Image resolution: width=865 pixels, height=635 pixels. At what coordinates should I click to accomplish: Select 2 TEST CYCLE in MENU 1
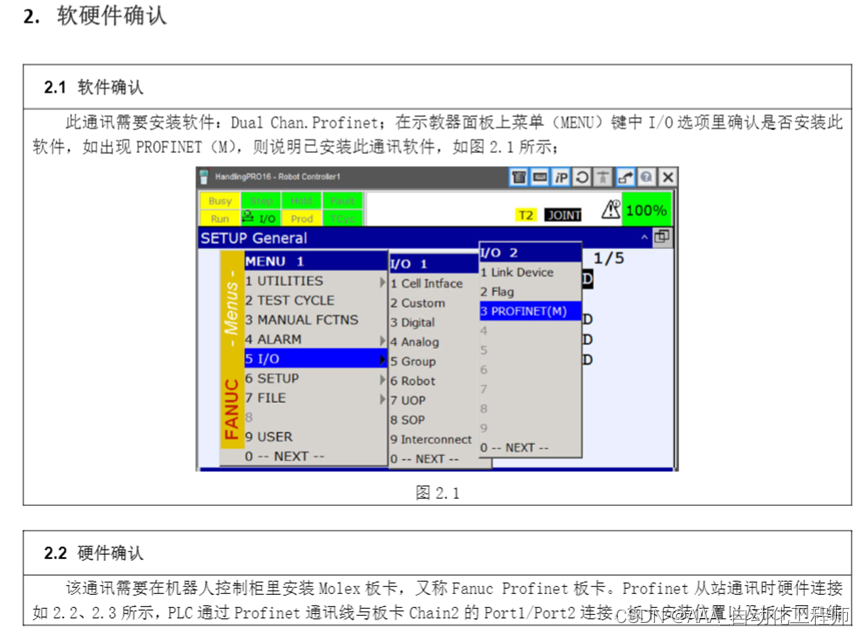(x=315, y=301)
